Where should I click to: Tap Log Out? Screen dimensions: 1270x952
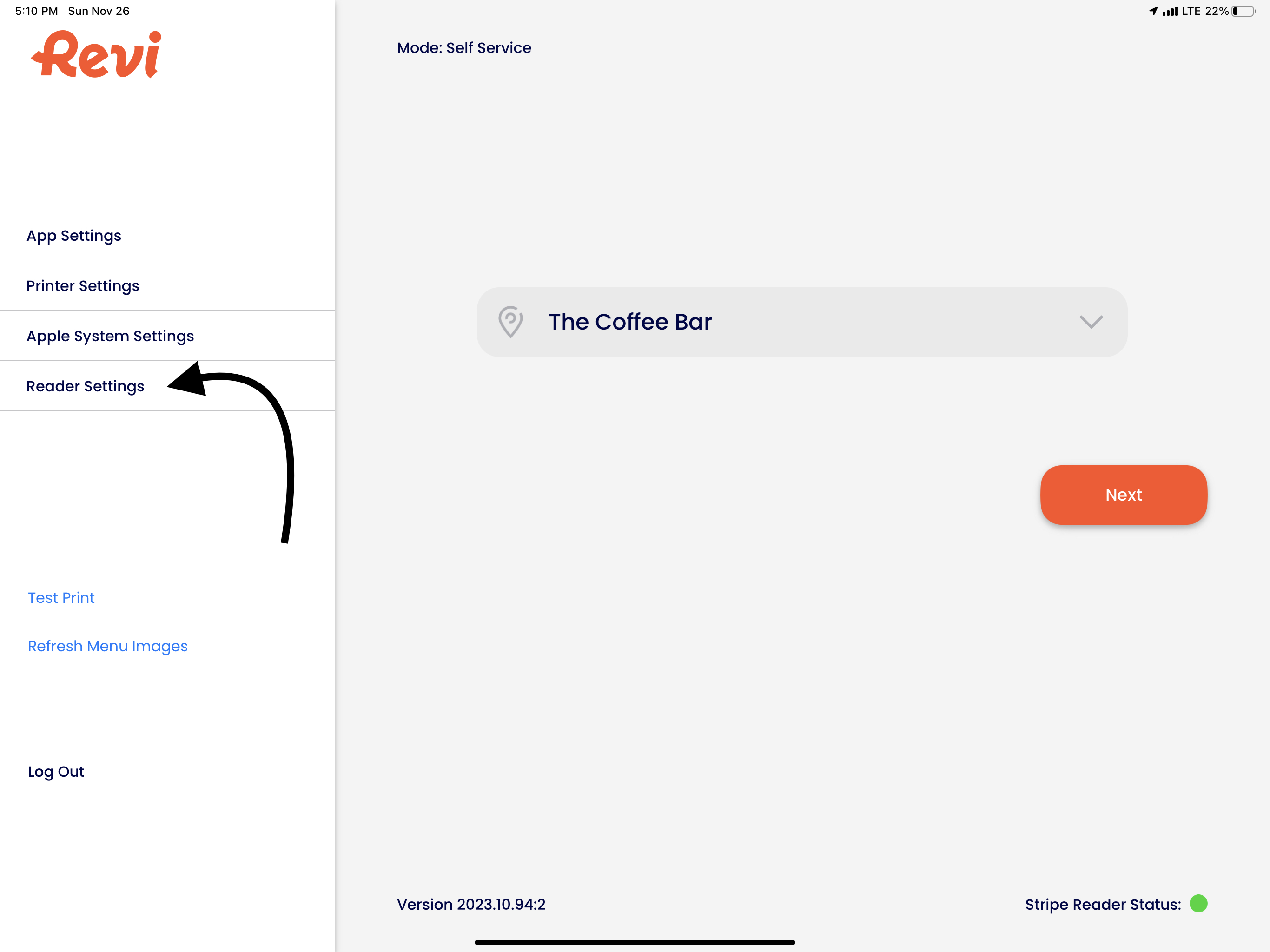pyautogui.click(x=56, y=771)
